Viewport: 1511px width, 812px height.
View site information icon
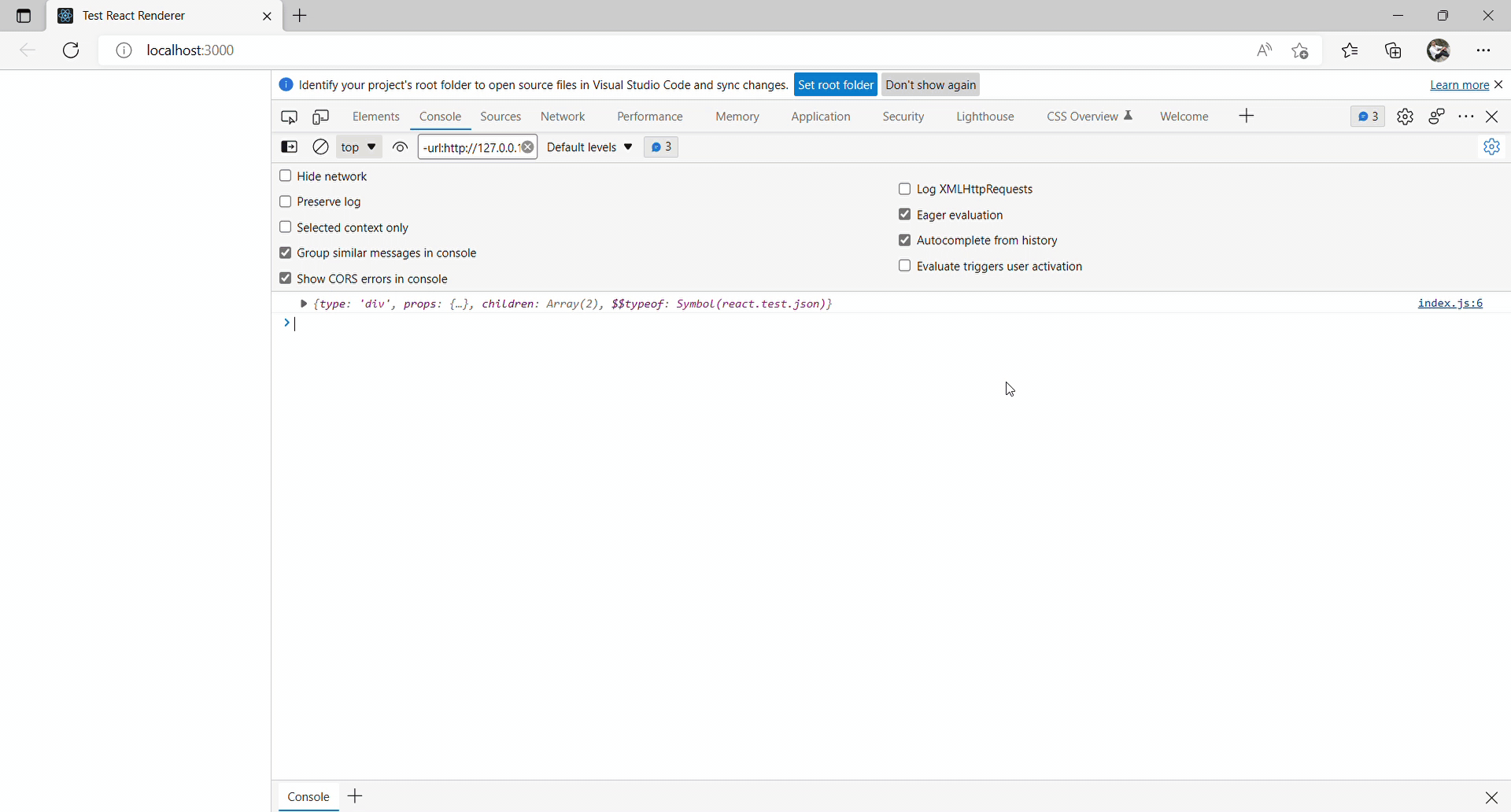124,50
